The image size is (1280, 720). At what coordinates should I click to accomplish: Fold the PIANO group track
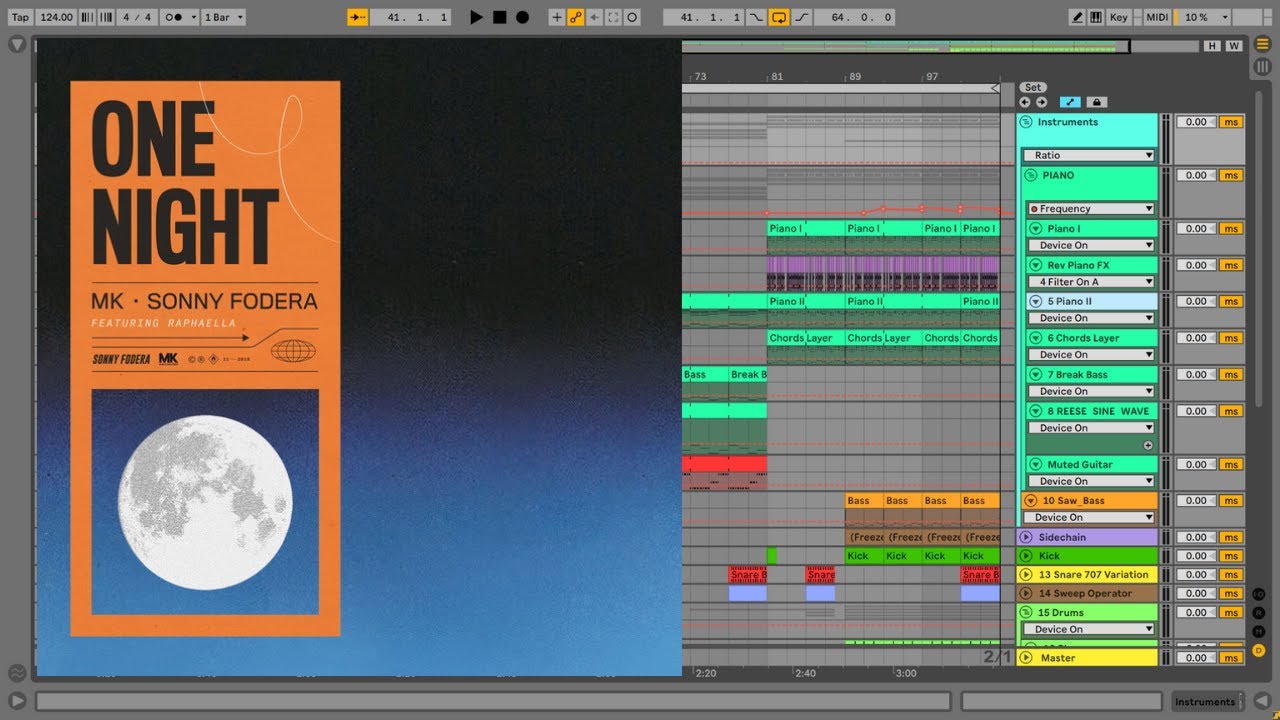1031,175
